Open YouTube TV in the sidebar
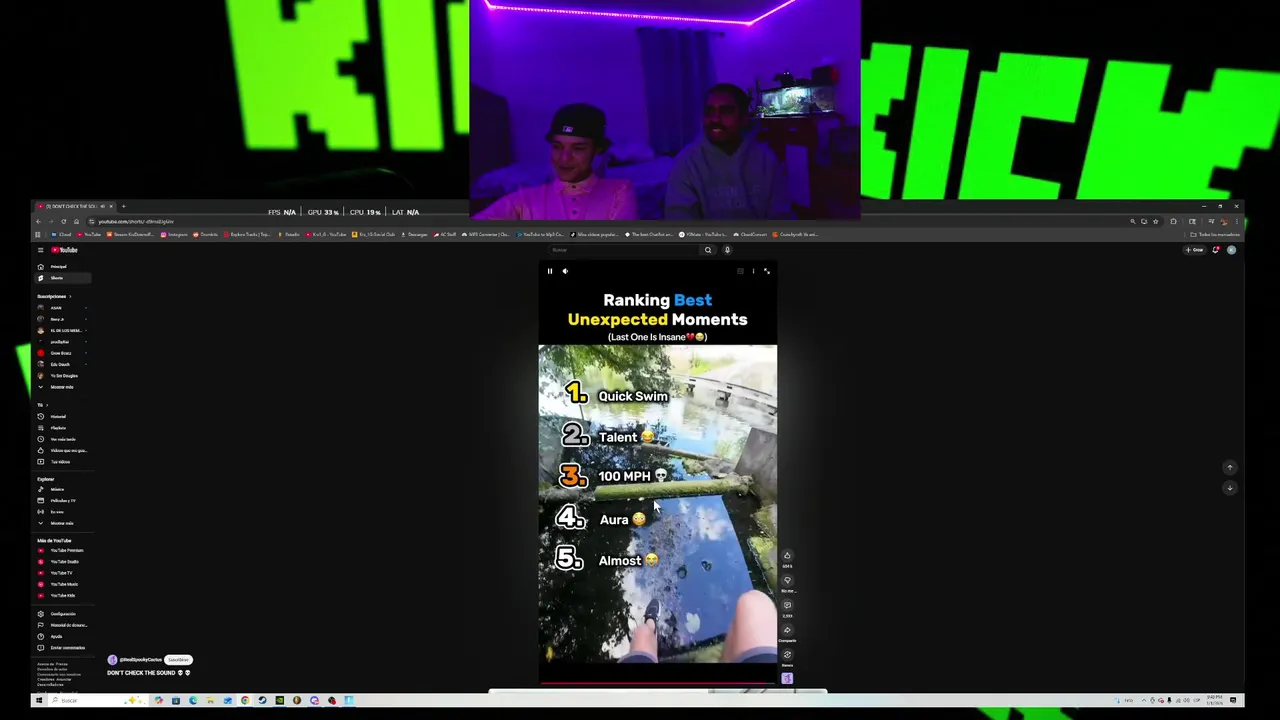 (62, 573)
